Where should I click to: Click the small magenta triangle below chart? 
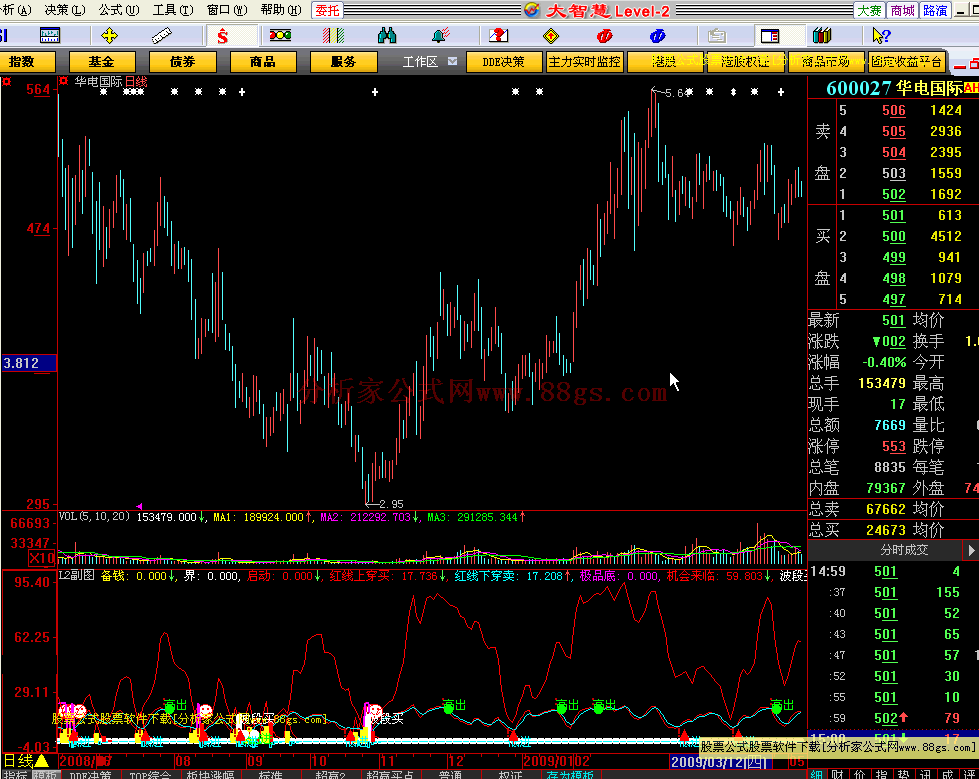click(x=139, y=506)
